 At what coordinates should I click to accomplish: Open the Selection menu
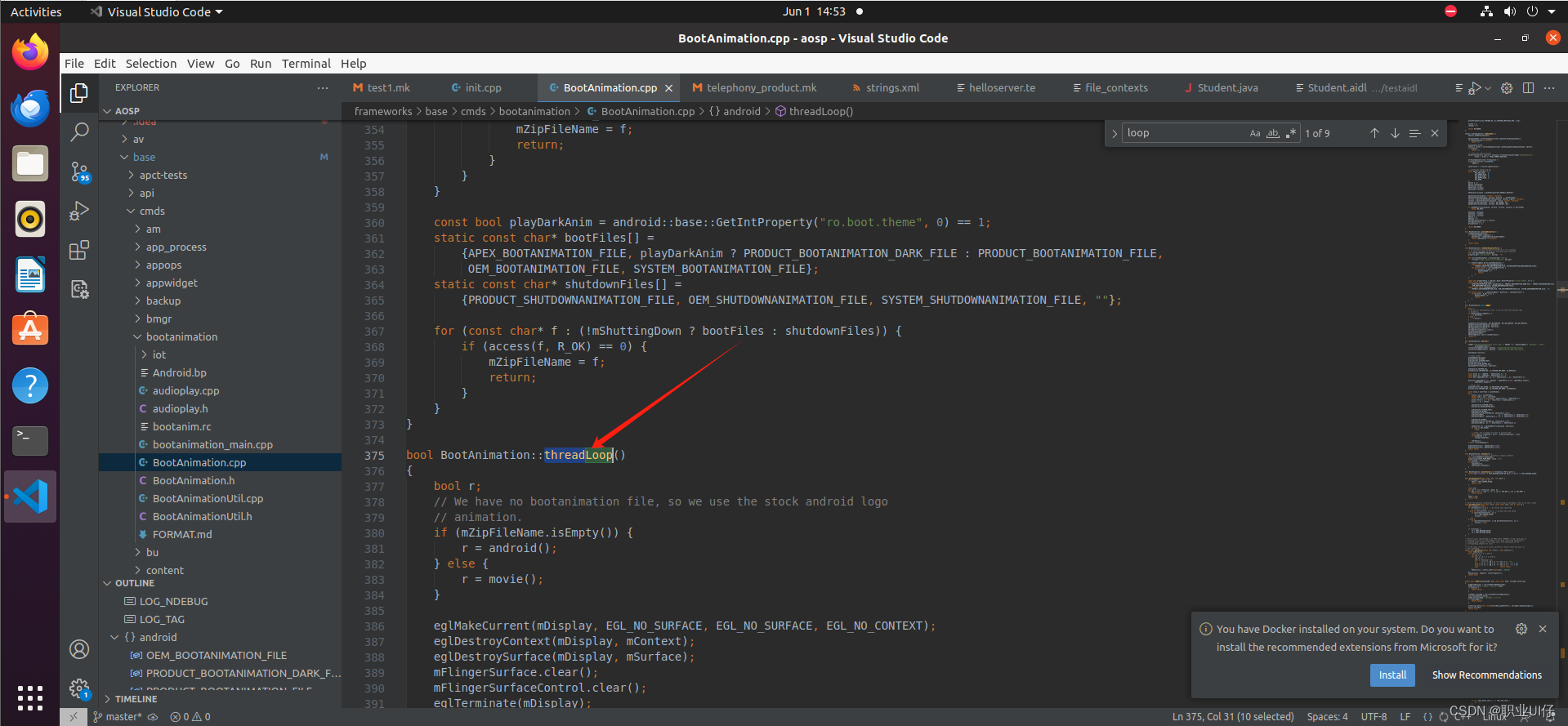[151, 63]
